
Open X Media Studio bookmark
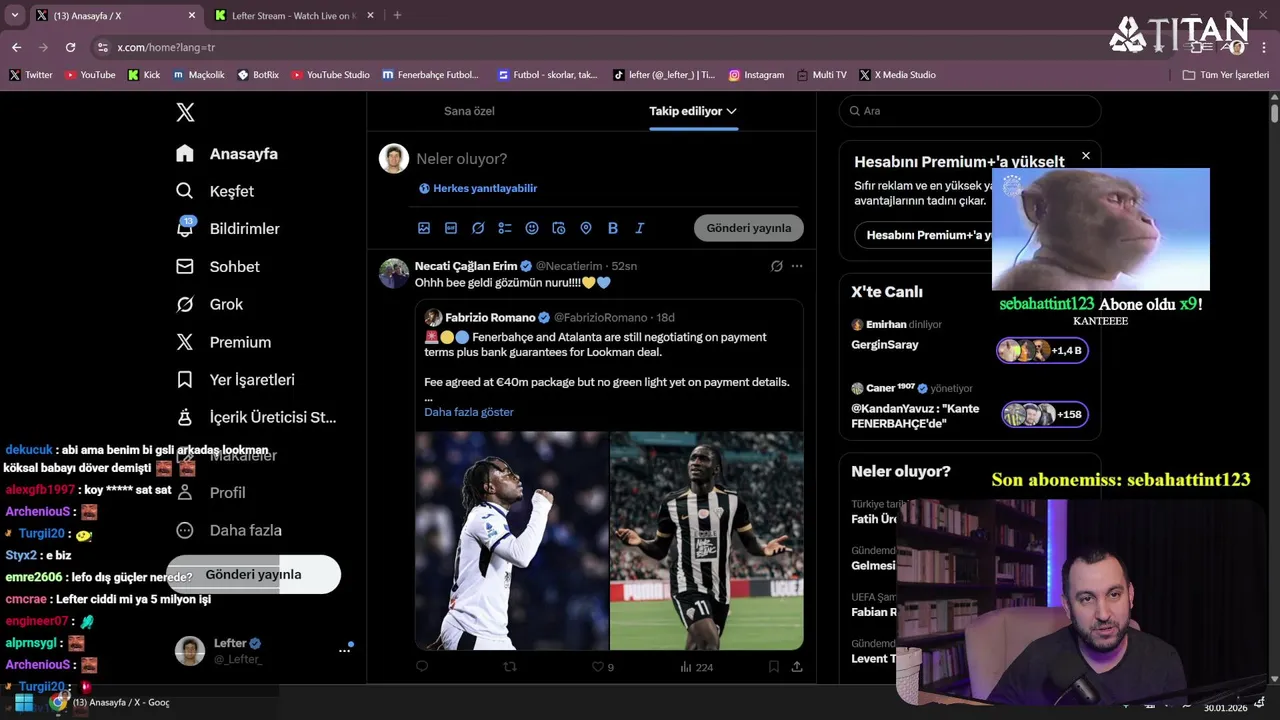coord(898,75)
